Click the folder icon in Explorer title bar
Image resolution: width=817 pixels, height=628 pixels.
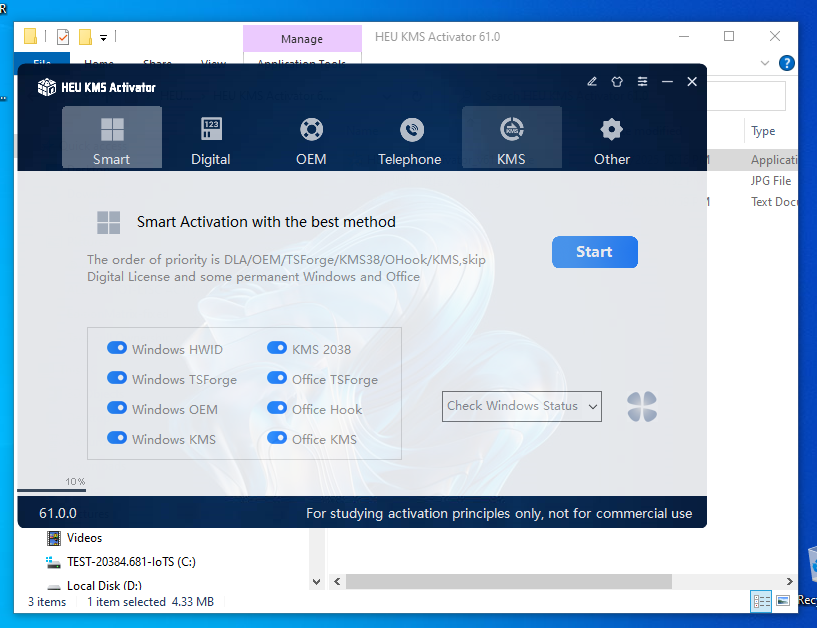point(31,36)
